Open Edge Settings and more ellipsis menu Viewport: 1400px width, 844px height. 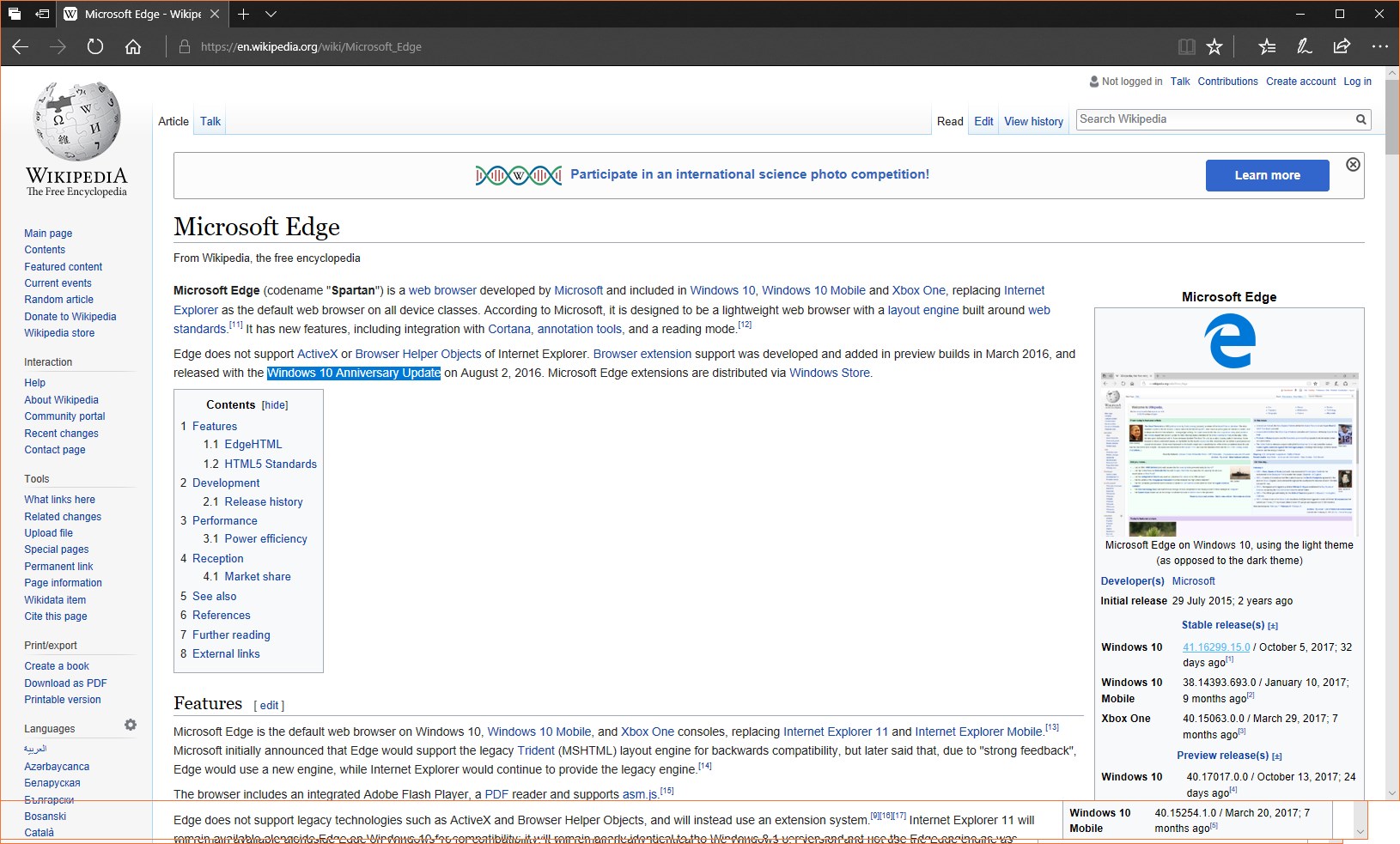1379,46
